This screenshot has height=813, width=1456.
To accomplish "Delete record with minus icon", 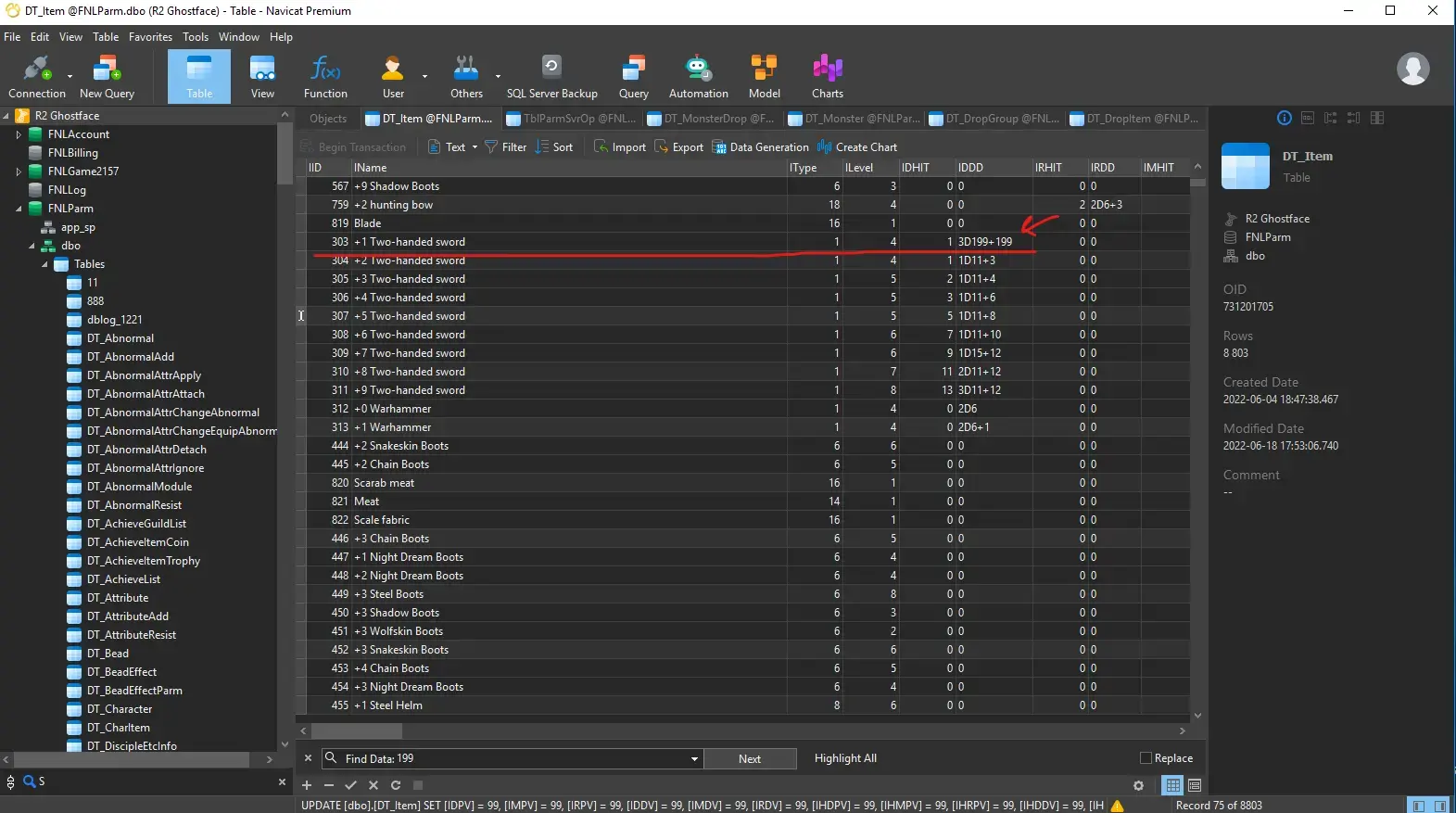I will 329,785.
